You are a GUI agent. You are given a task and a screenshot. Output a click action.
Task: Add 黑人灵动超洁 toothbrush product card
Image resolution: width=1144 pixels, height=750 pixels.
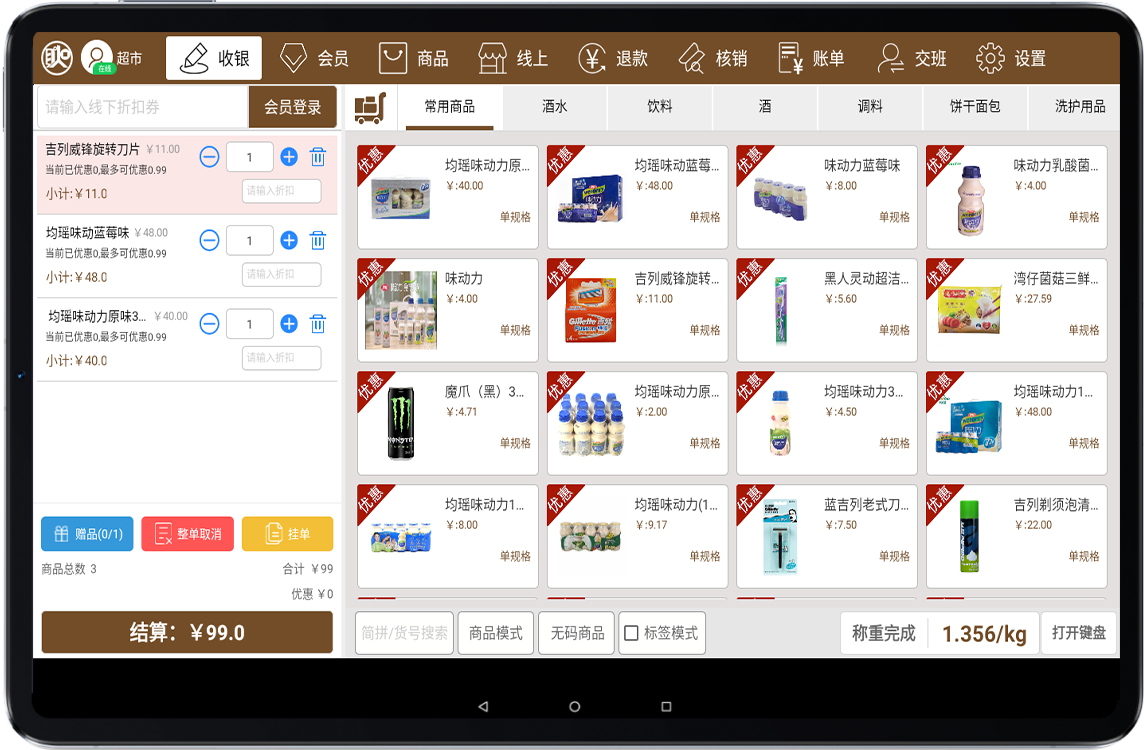pos(827,310)
